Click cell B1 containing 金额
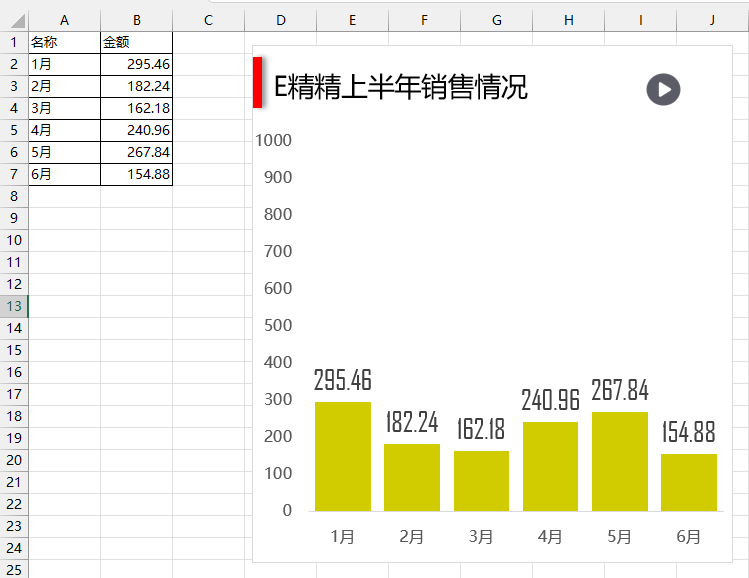The height and width of the screenshot is (578, 749). [136, 42]
